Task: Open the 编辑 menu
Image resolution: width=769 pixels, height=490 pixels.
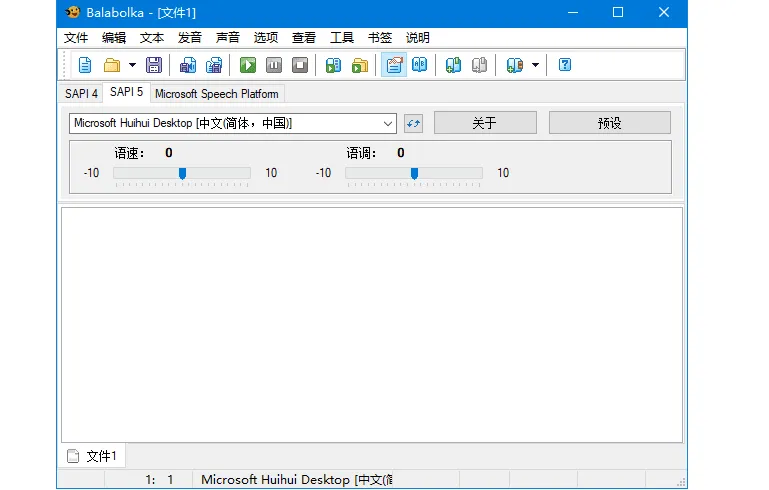Action: click(x=114, y=38)
